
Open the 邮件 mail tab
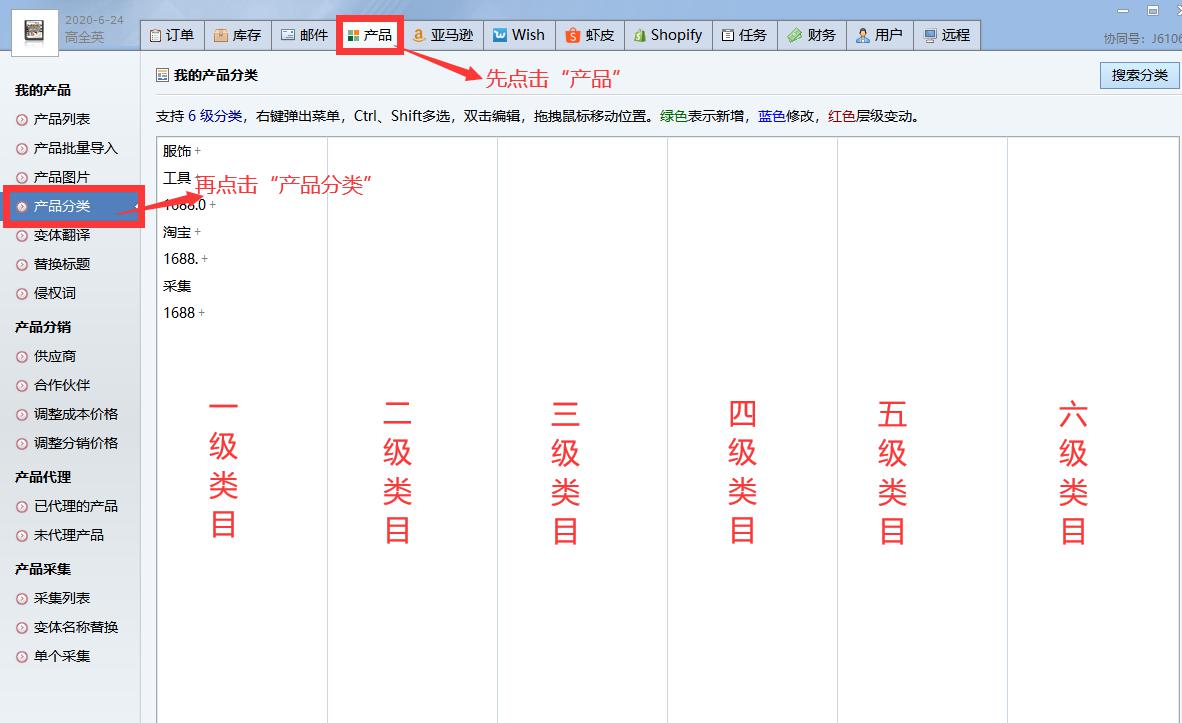(x=304, y=35)
